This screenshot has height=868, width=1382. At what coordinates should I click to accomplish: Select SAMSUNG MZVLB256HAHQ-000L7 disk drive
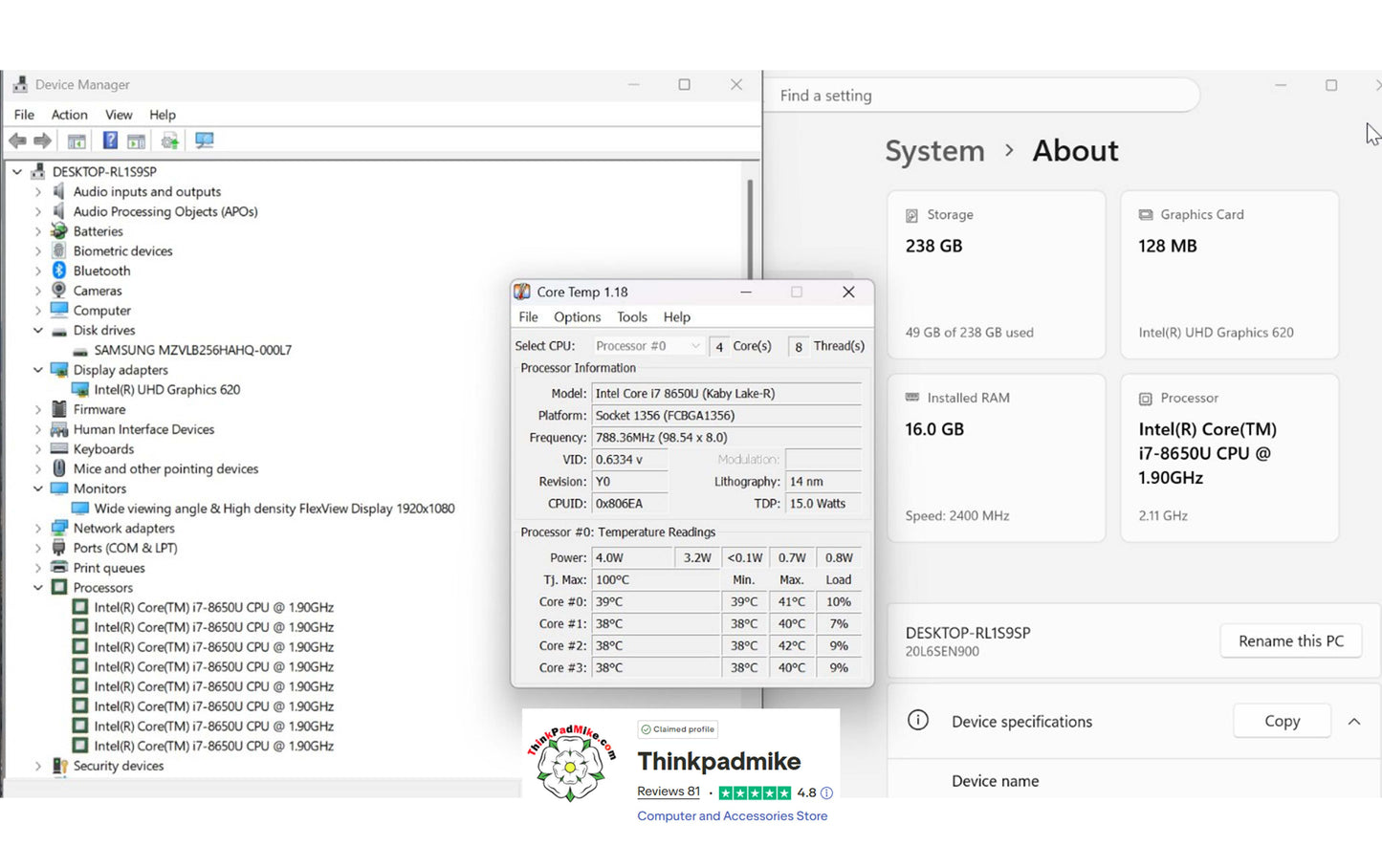(x=192, y=350)
